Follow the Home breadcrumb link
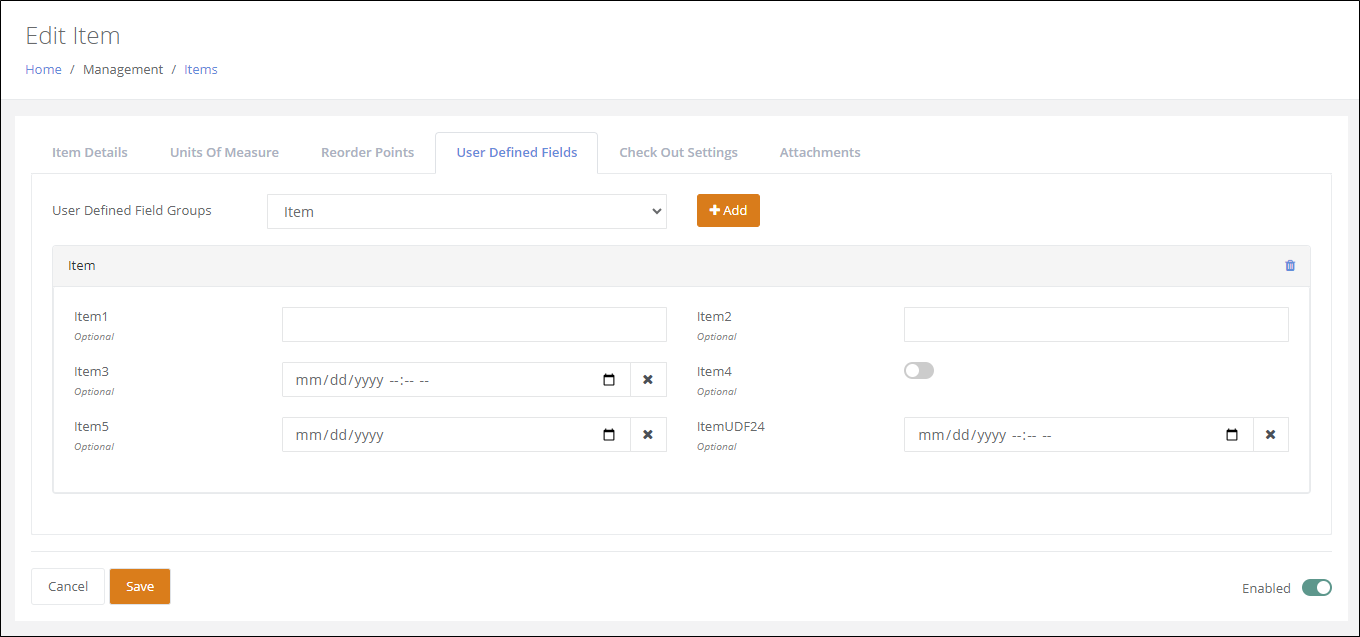 tap(43, 70)
